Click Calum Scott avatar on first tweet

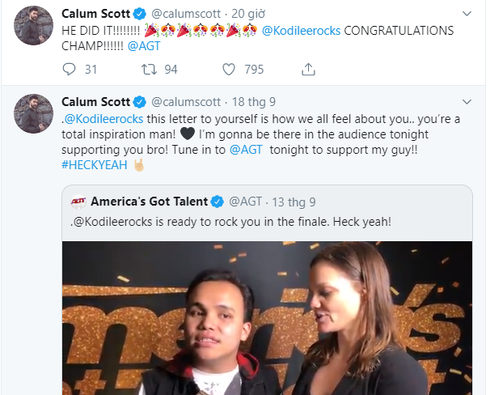click(x=33, y=25)
